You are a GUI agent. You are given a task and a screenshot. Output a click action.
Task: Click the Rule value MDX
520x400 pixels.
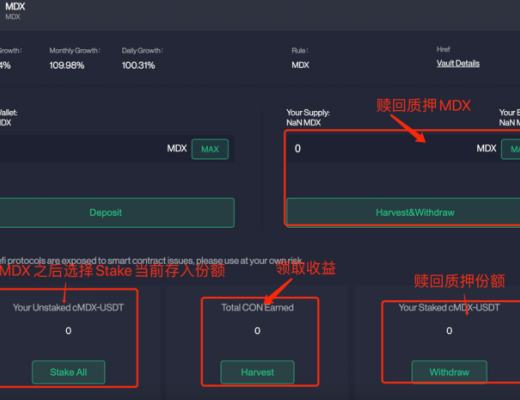point(300,65)
